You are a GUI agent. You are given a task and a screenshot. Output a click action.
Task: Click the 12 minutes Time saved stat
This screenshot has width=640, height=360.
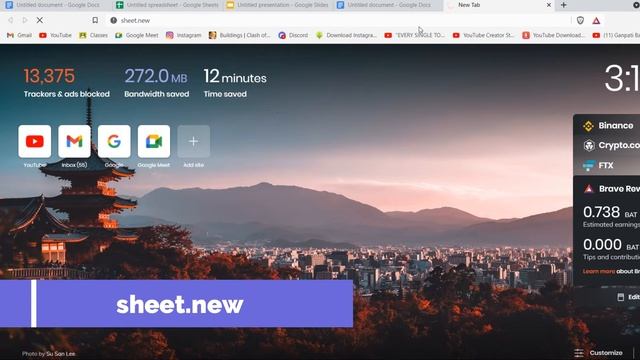click(235, 83)
